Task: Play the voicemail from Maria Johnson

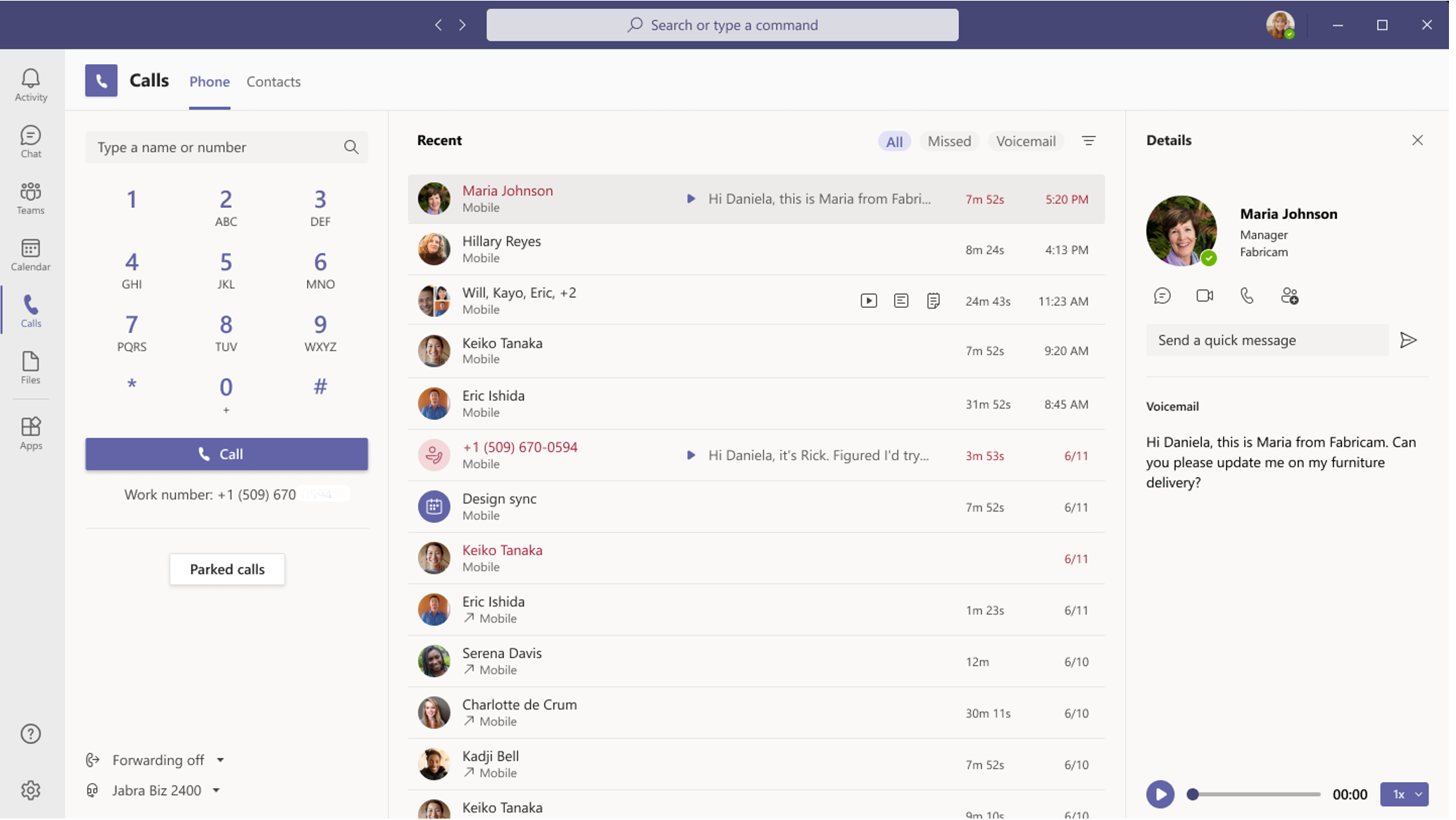Action: tap(1159, 793)
